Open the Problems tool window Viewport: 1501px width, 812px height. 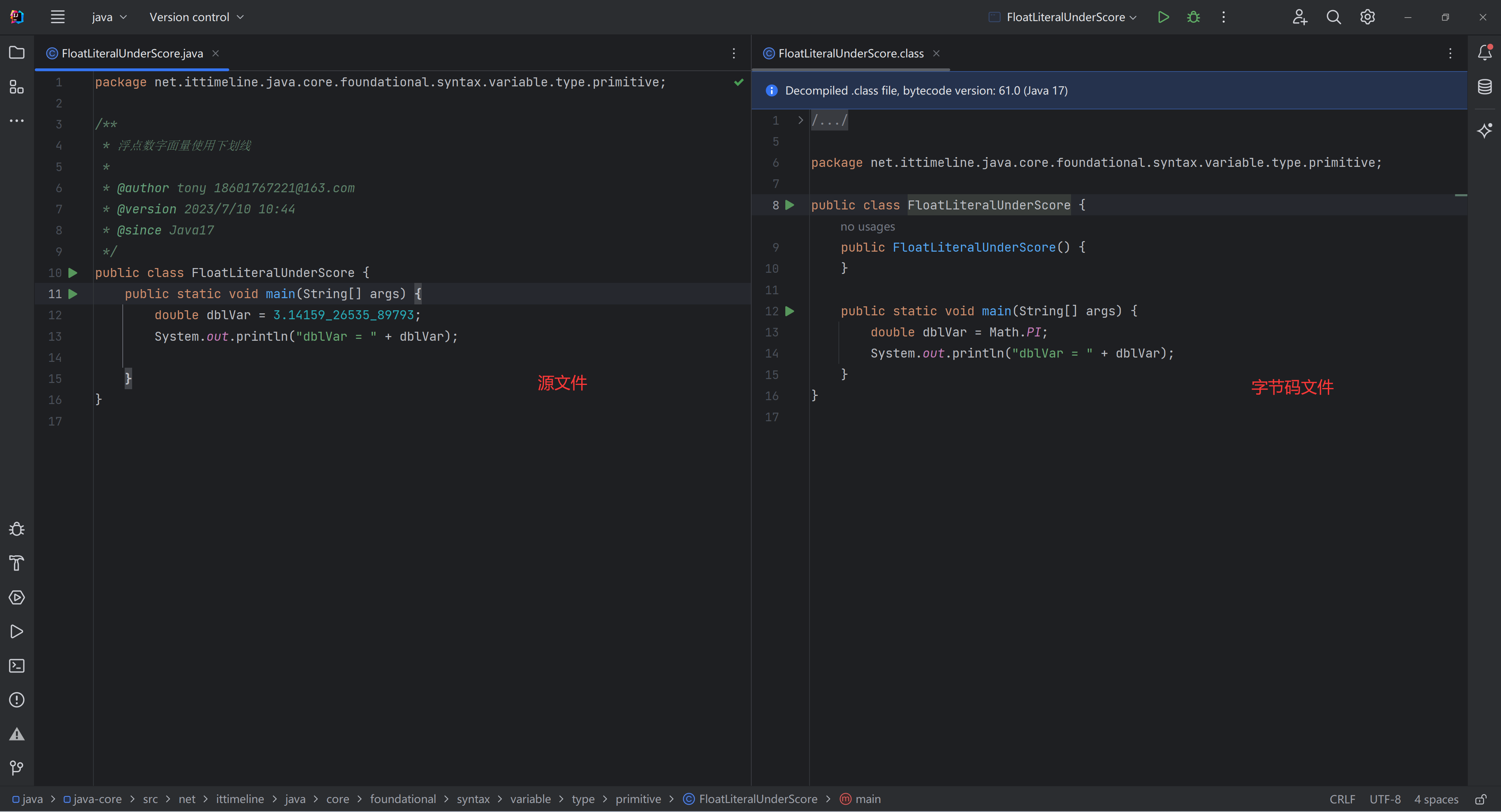[17, 699]
